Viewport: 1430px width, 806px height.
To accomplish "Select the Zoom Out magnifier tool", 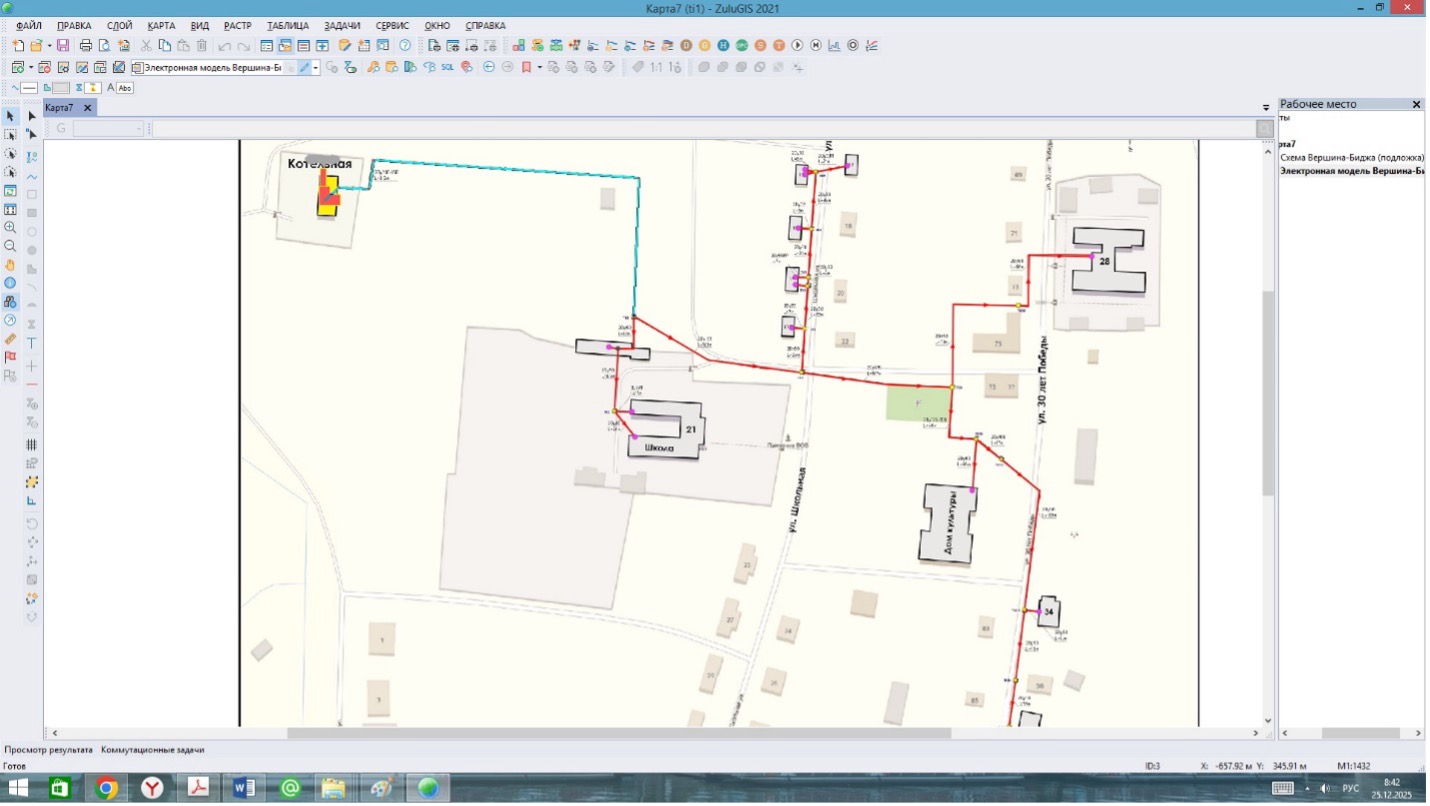I will click(11, 246).
